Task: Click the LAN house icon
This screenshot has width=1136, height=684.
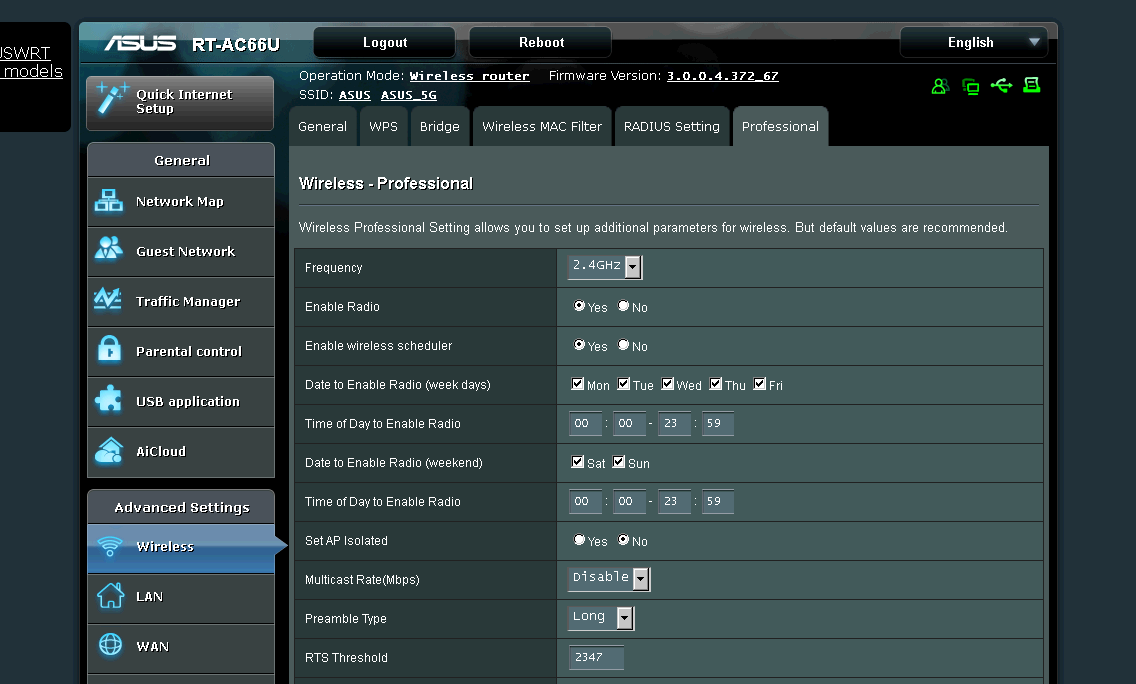Action: [x=111, y=596]
